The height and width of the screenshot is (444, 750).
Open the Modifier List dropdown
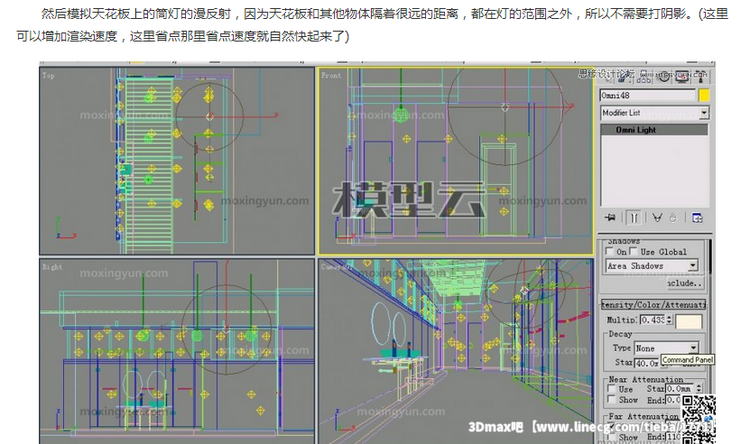click(655, 113)
